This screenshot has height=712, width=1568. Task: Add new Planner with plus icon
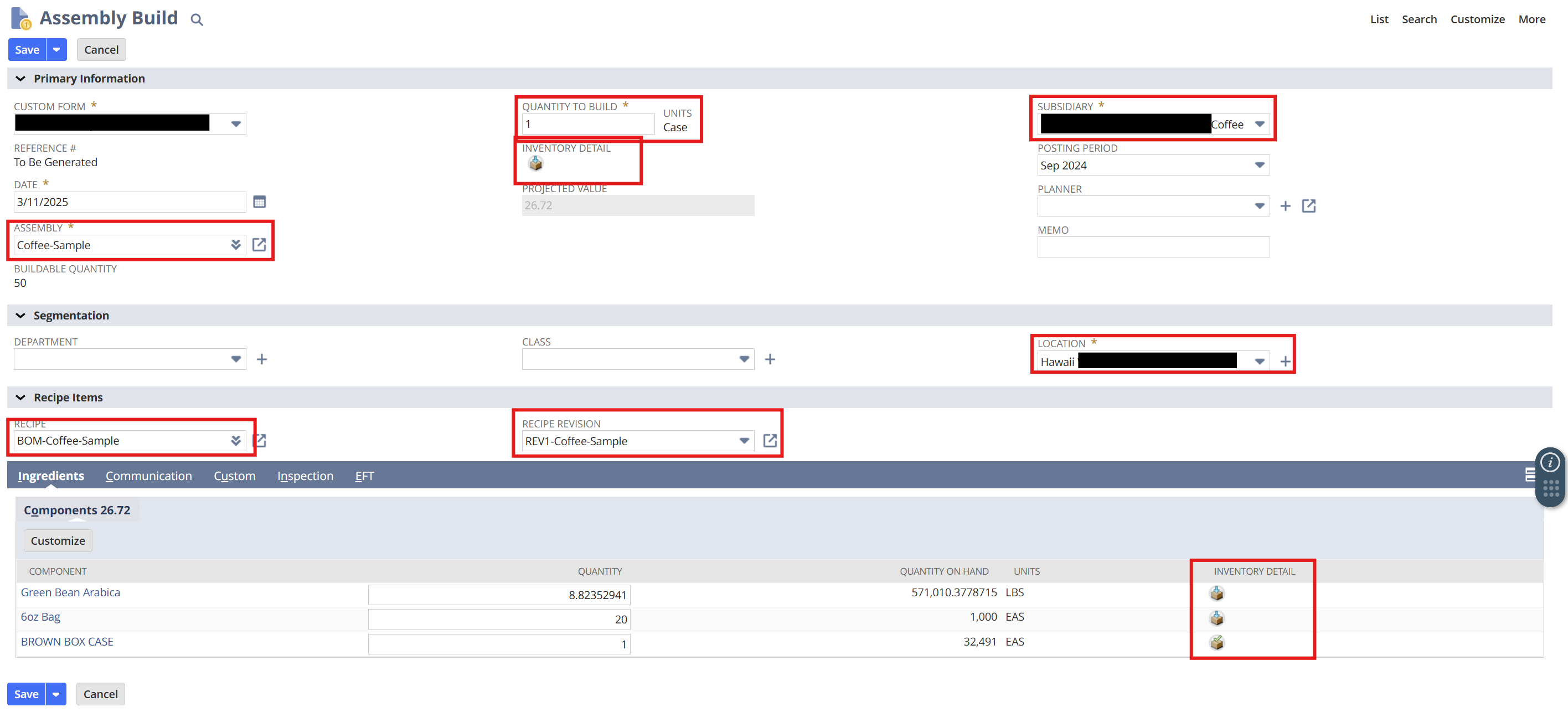click(1285, 207)
